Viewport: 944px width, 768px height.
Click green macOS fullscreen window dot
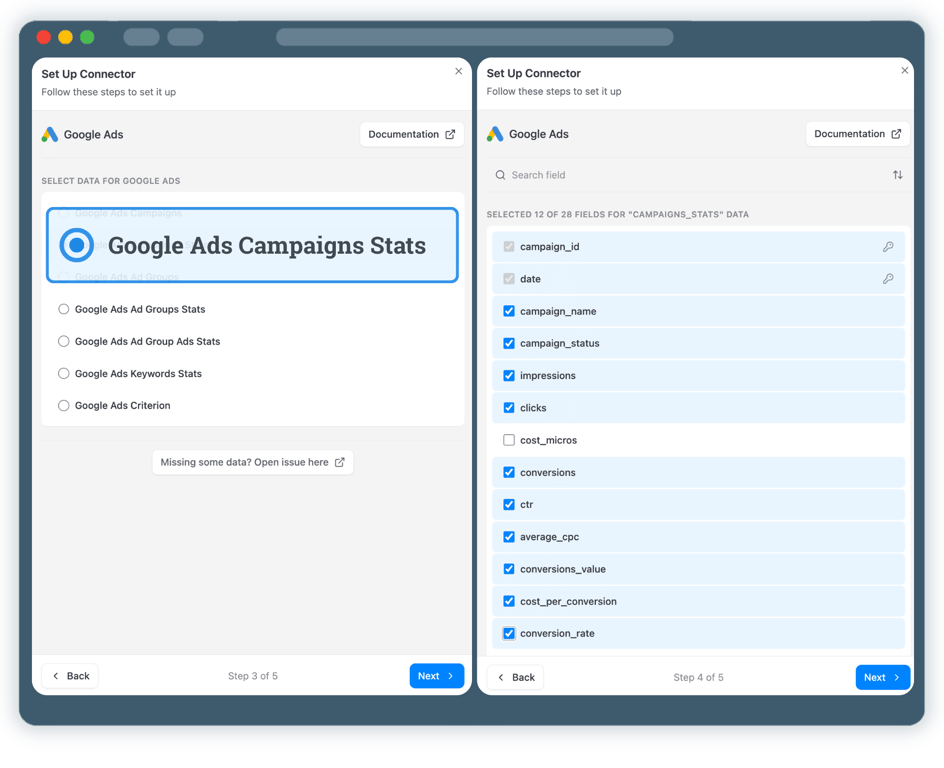pos(87,37)
